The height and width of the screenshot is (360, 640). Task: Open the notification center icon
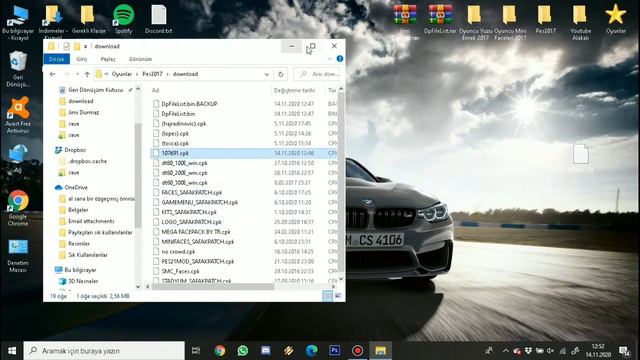pos(624,351)
